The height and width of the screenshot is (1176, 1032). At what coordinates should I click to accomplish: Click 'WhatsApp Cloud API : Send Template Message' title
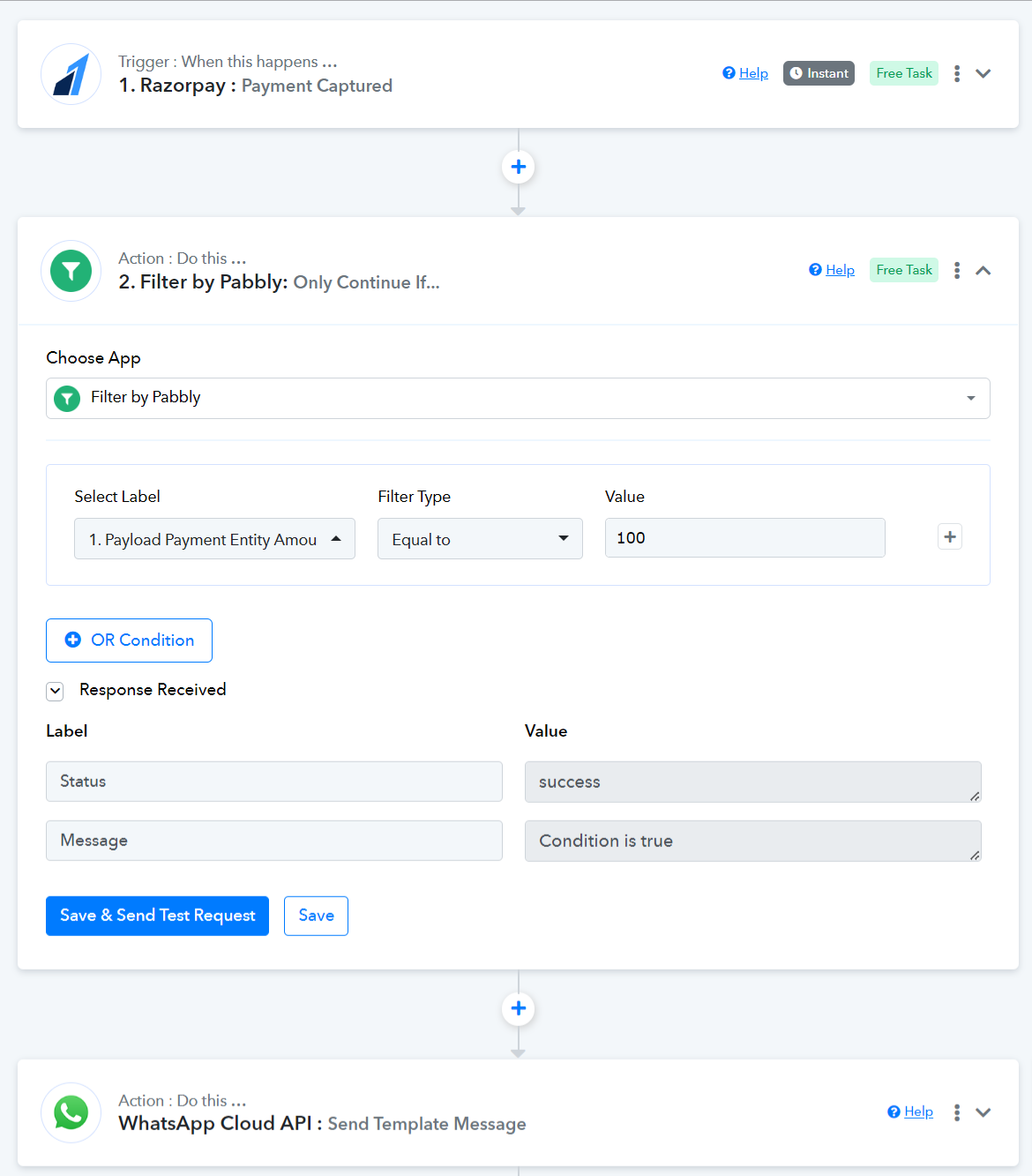click(x=323, y=1124)
